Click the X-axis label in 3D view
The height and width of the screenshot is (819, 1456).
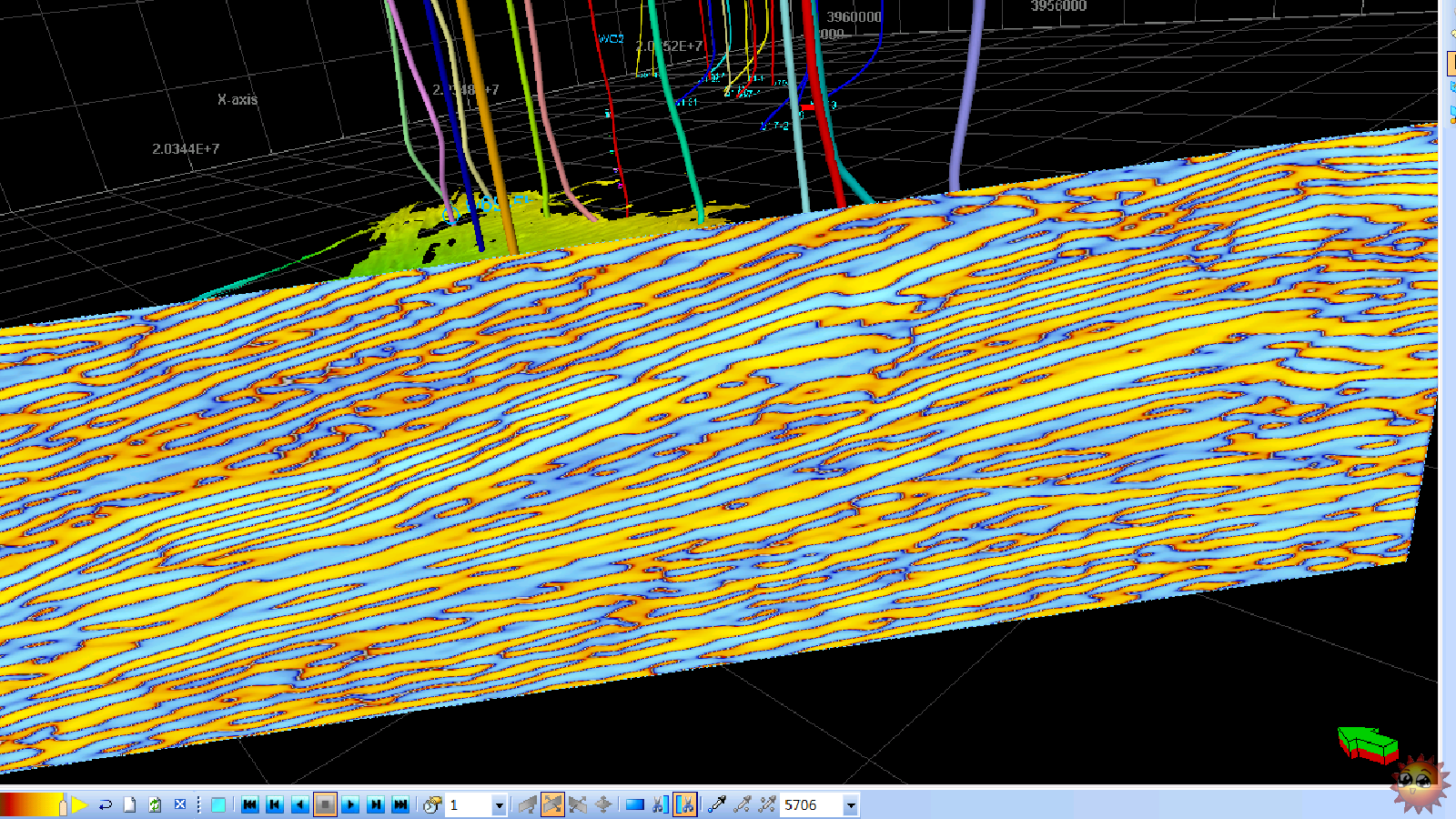coord(238,99)
